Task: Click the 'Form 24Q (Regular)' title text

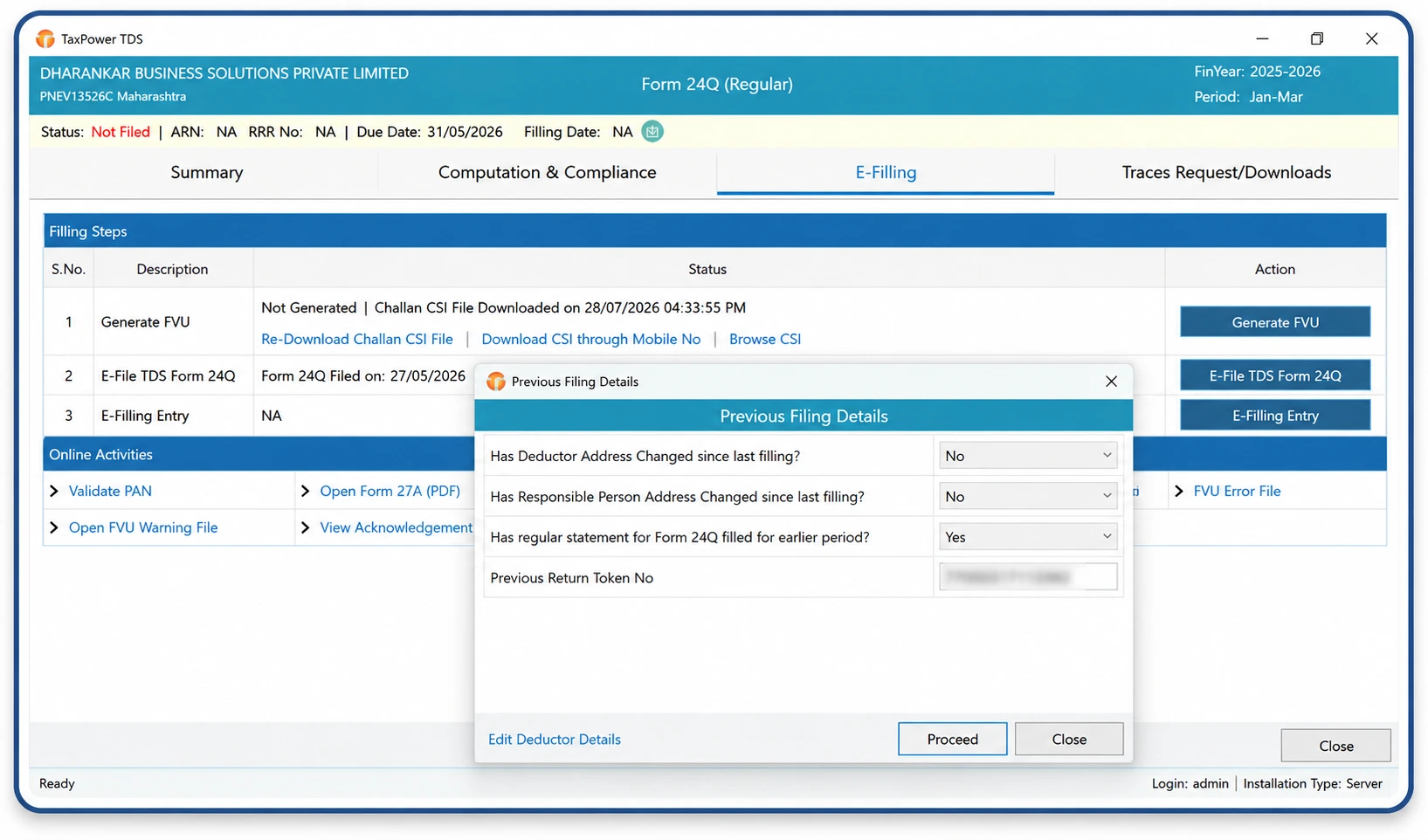Action: point(717,84)
